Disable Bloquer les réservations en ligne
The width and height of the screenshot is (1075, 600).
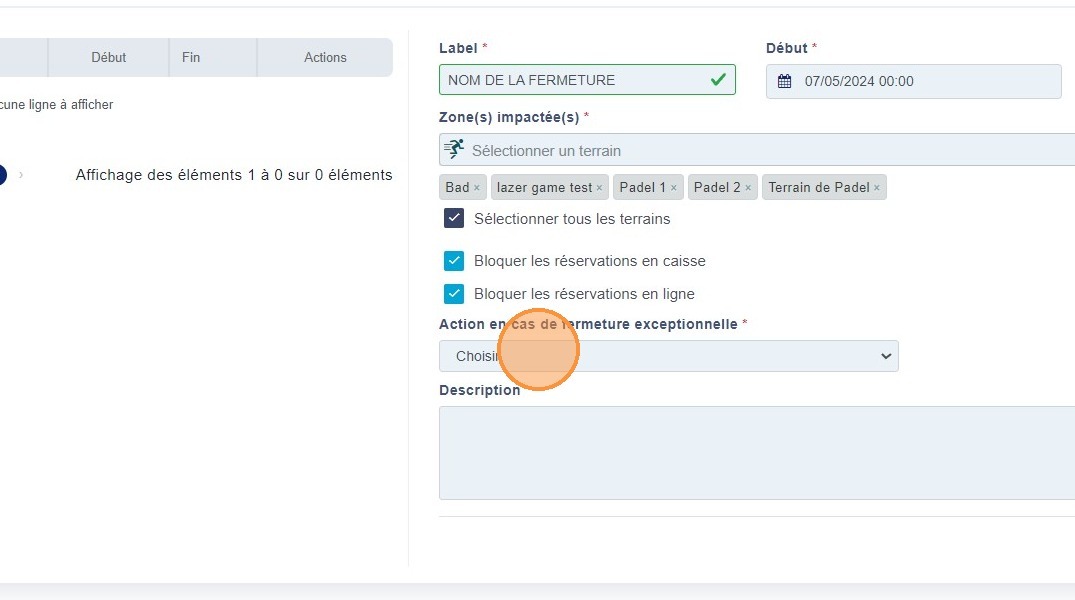tap(454, 294)
